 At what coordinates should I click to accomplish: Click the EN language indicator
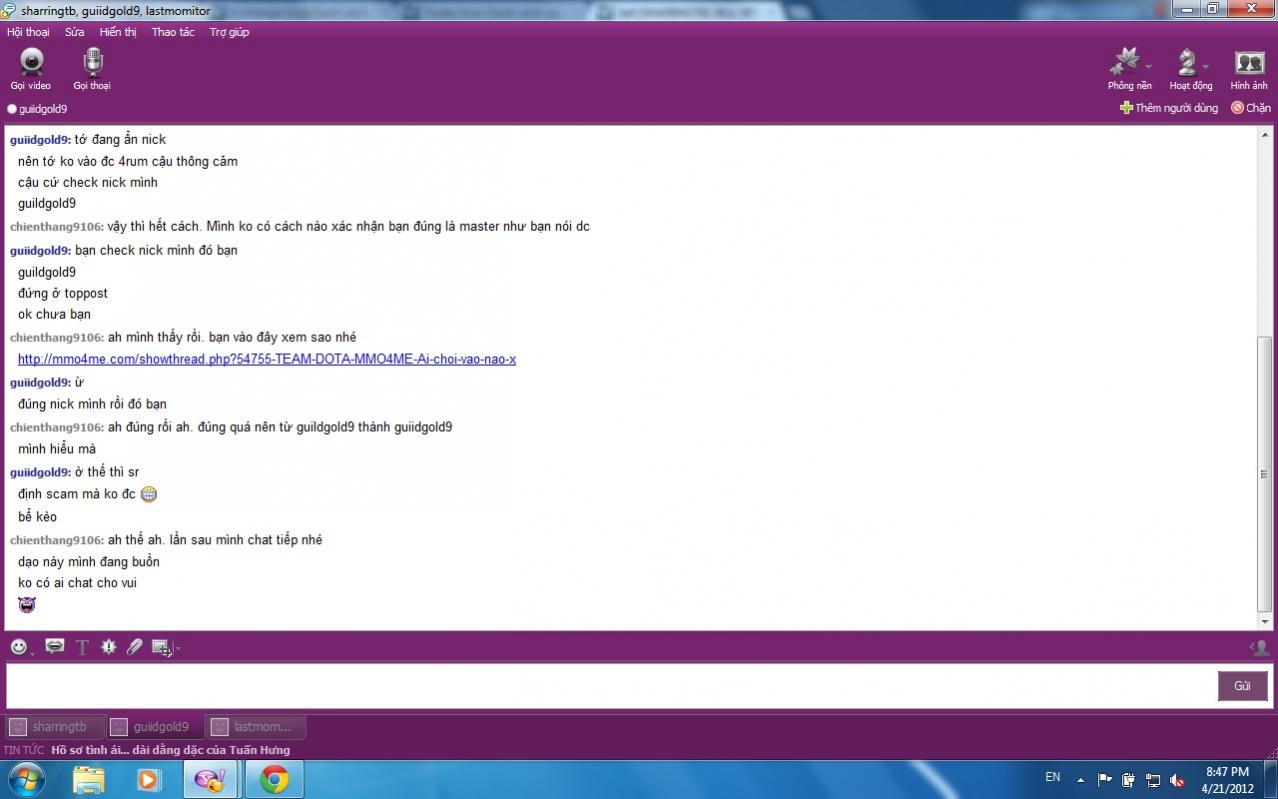(x=1052, y=777)
